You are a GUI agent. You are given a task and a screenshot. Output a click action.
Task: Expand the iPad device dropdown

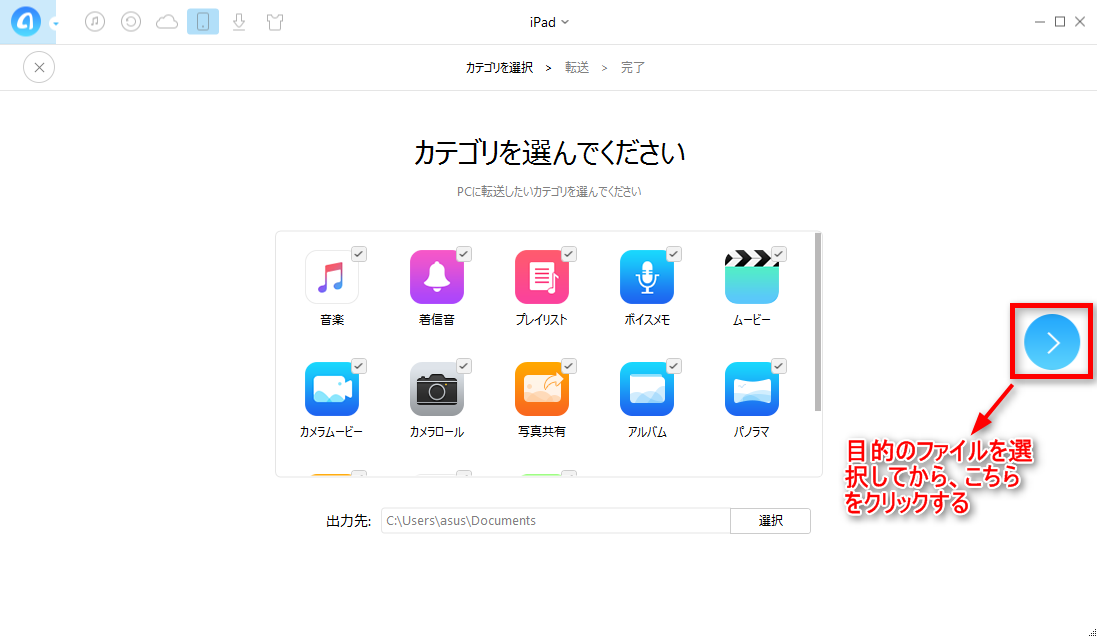549,22
